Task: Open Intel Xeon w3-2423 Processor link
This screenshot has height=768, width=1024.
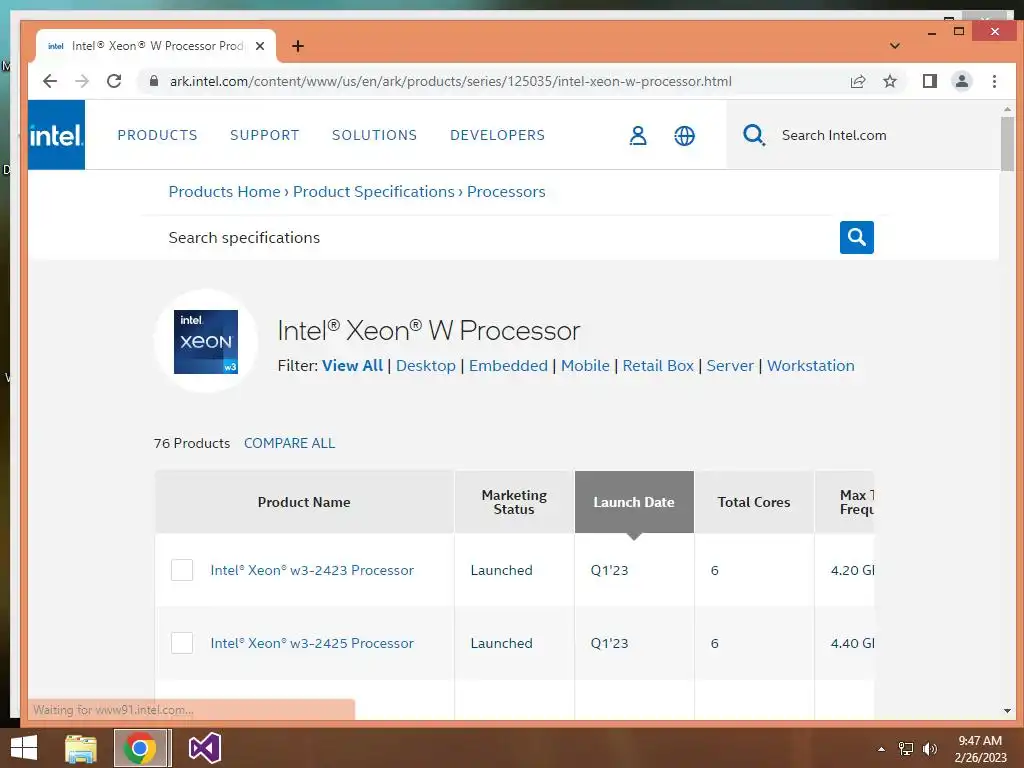Action: pyautogui.click(x=312, y=570)
